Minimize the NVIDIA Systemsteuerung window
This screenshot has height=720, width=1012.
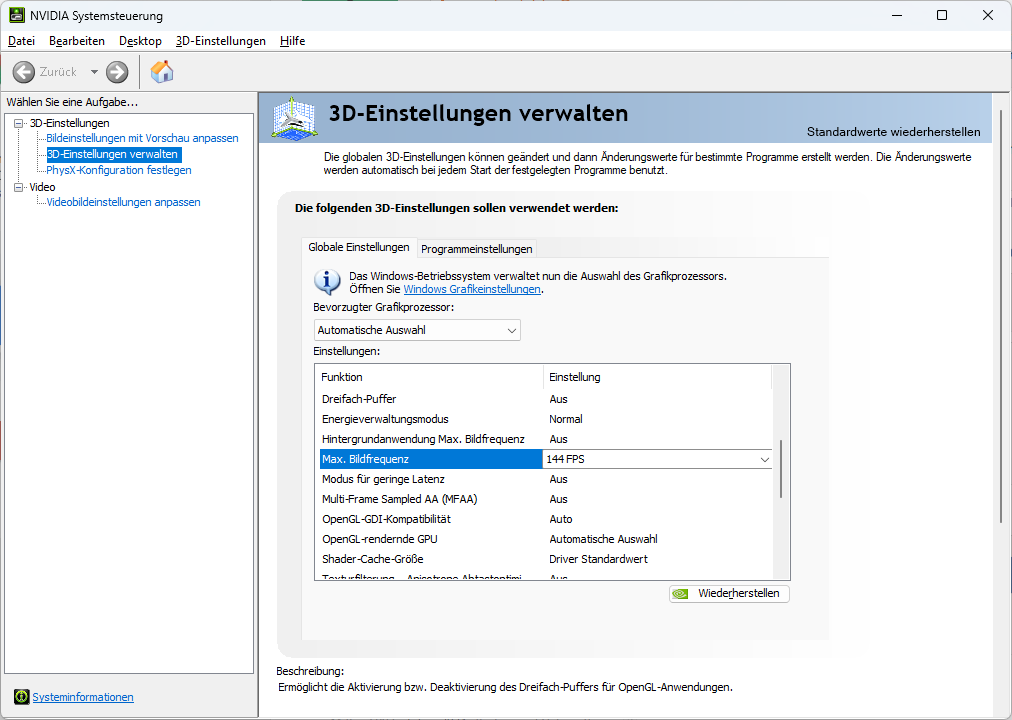coord(897,15)
